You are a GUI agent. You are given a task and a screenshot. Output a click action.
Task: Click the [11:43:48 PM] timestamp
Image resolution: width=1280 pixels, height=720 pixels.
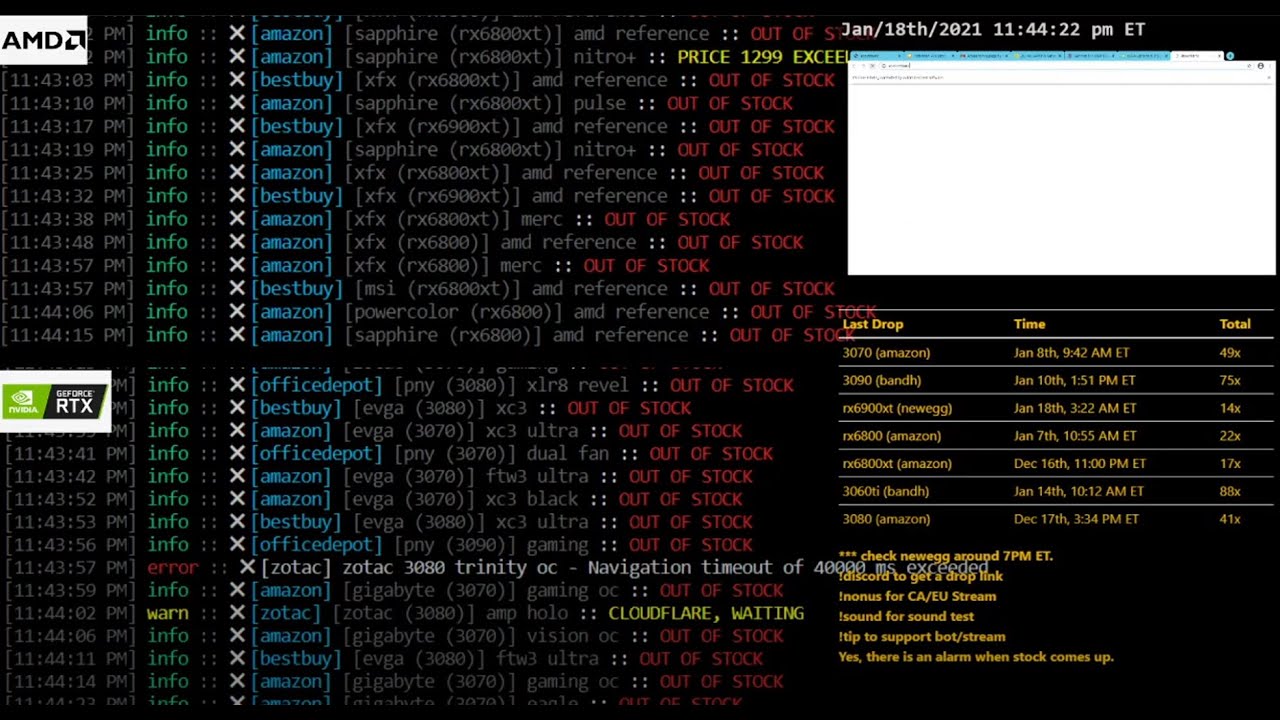coord(66,242)
